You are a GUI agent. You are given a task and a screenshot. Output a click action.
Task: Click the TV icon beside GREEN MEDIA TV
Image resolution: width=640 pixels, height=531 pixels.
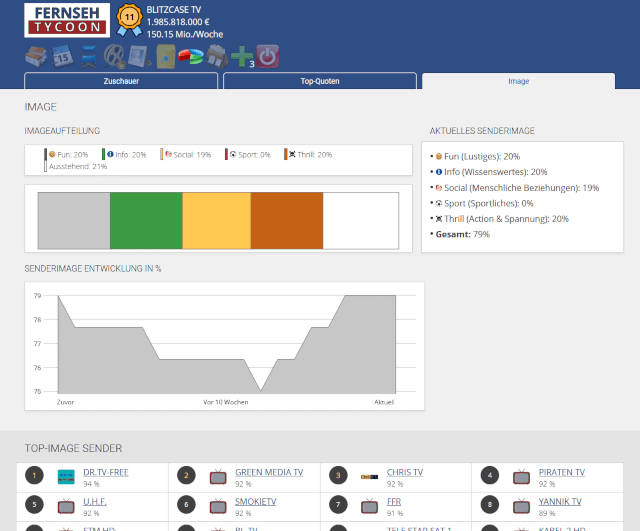coord(218,477)
